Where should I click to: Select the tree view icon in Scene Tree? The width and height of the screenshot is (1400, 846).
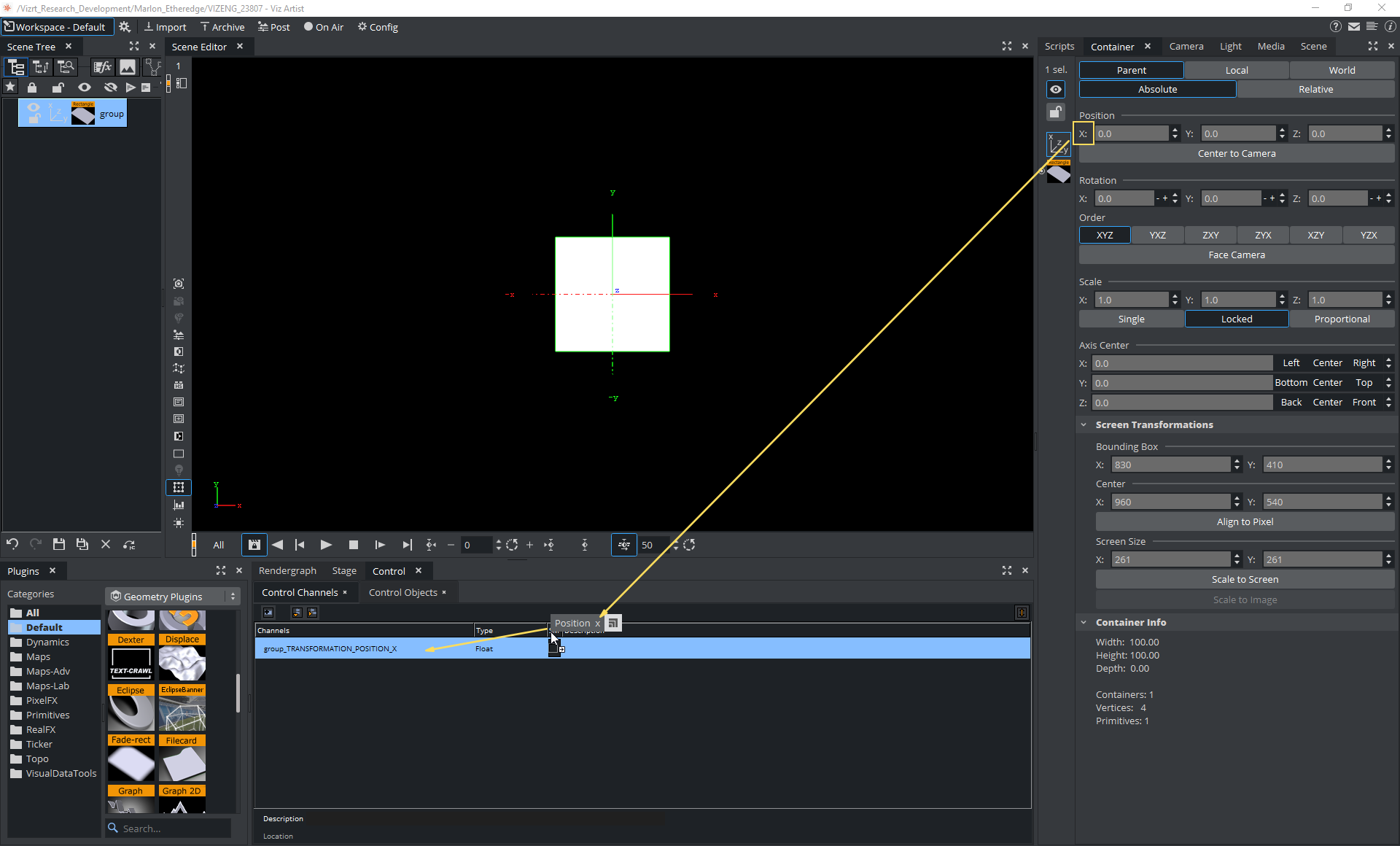pyautogui.click(x=15, y=67)
